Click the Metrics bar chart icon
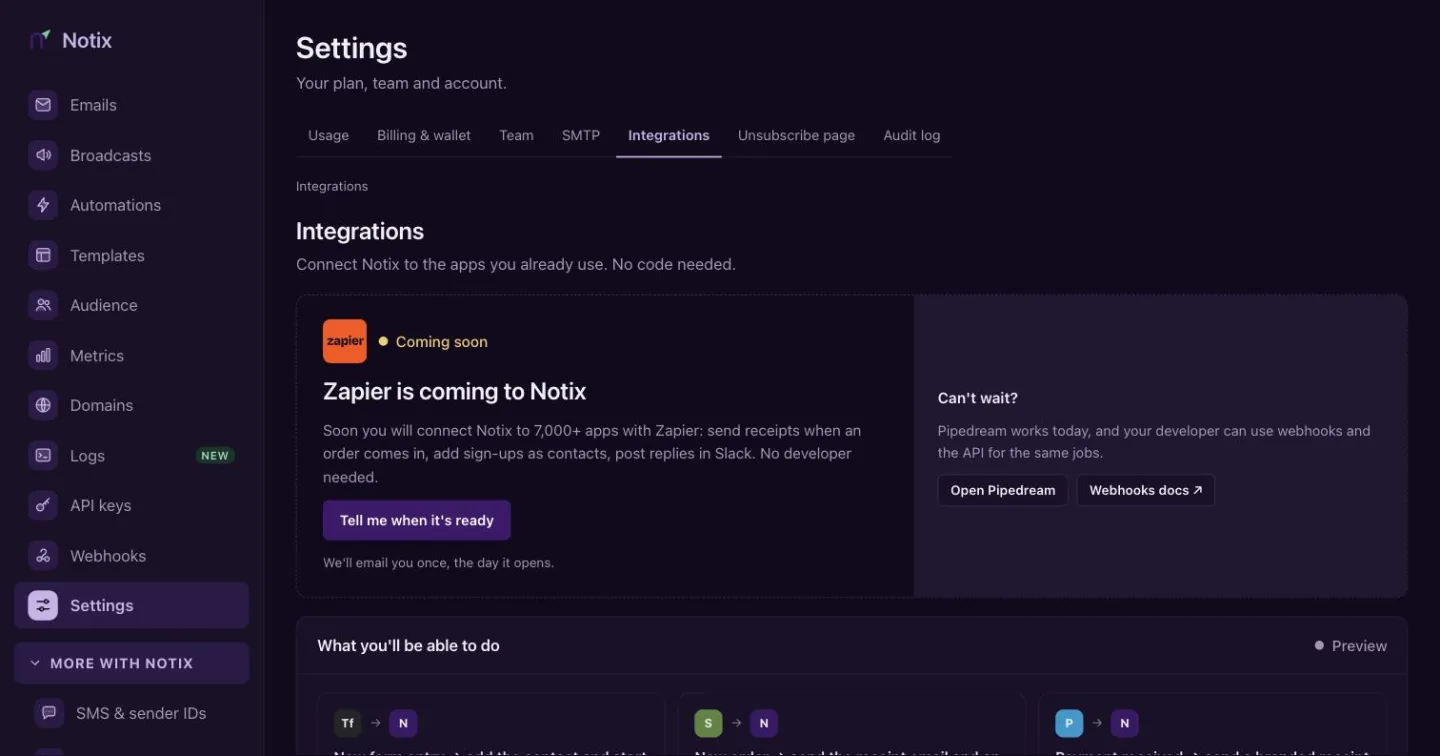 click(43, 355)
